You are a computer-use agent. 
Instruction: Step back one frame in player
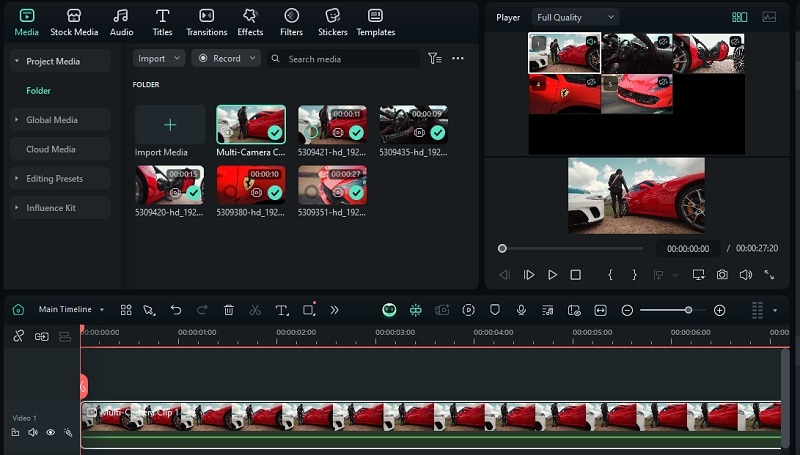click(x=505, y=275)
